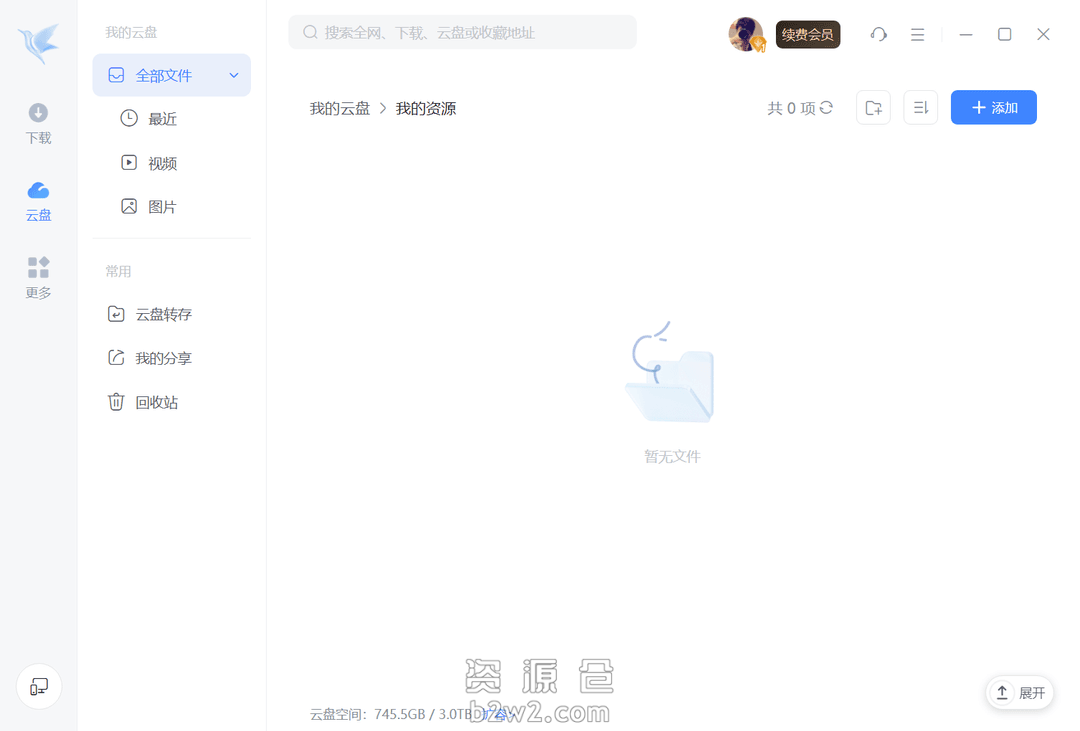Select the 云盘 cloud drive icon
This screenshot has height=731, width=1080.
(38, 198)
